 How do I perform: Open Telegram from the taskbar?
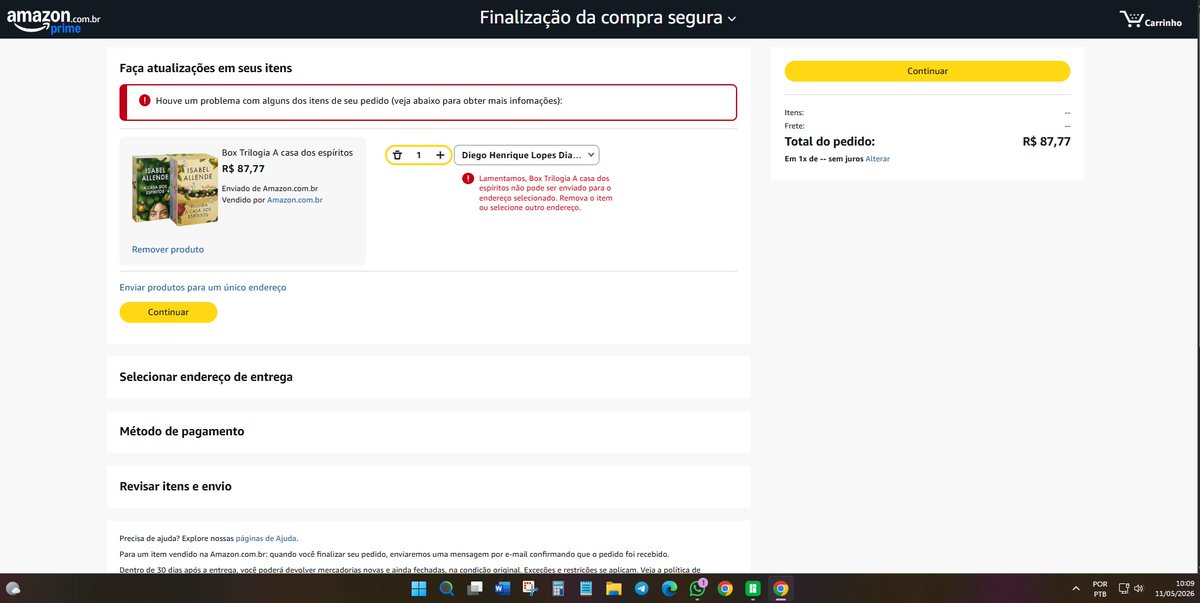click(641, 588)
